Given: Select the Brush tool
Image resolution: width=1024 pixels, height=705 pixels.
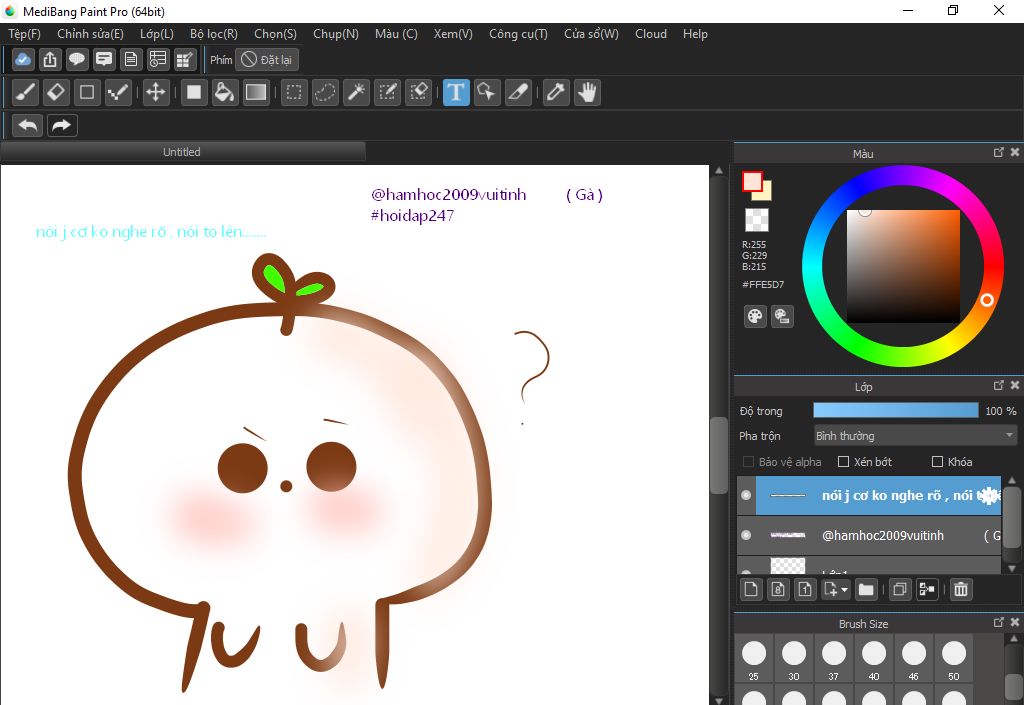Looking at the screenshot, I should point(25,92).
